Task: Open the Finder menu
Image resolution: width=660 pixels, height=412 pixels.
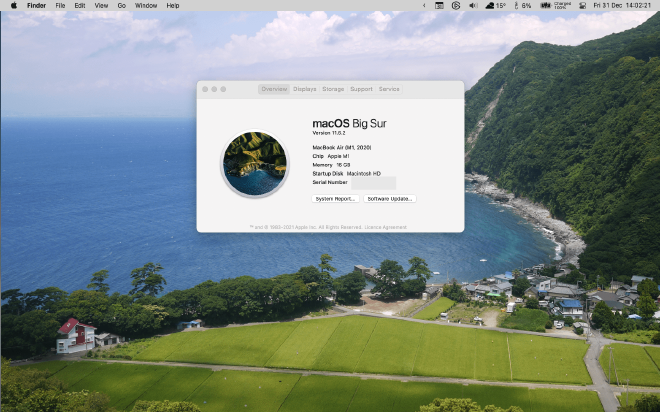Action: (36, 5)
